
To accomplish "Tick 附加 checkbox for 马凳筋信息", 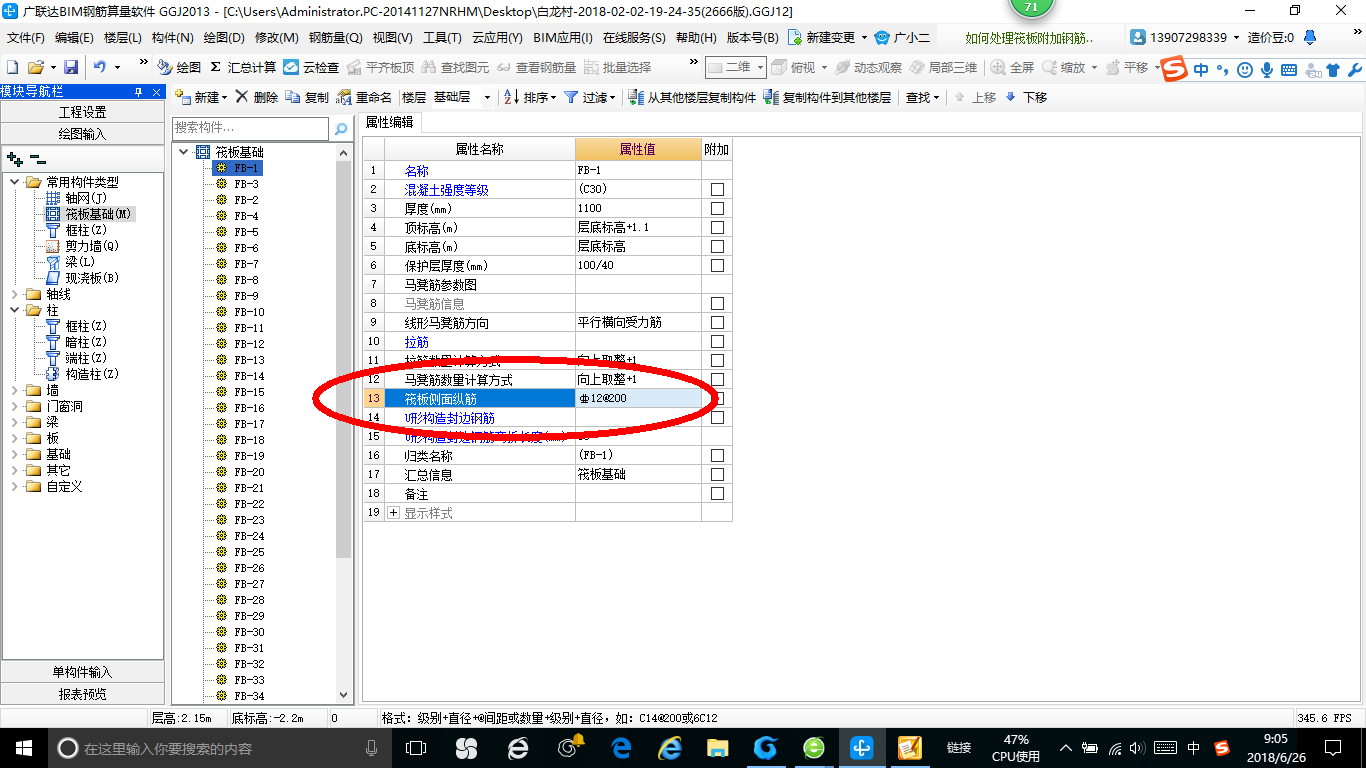I will pyautogui.click(x=717, y=303).
